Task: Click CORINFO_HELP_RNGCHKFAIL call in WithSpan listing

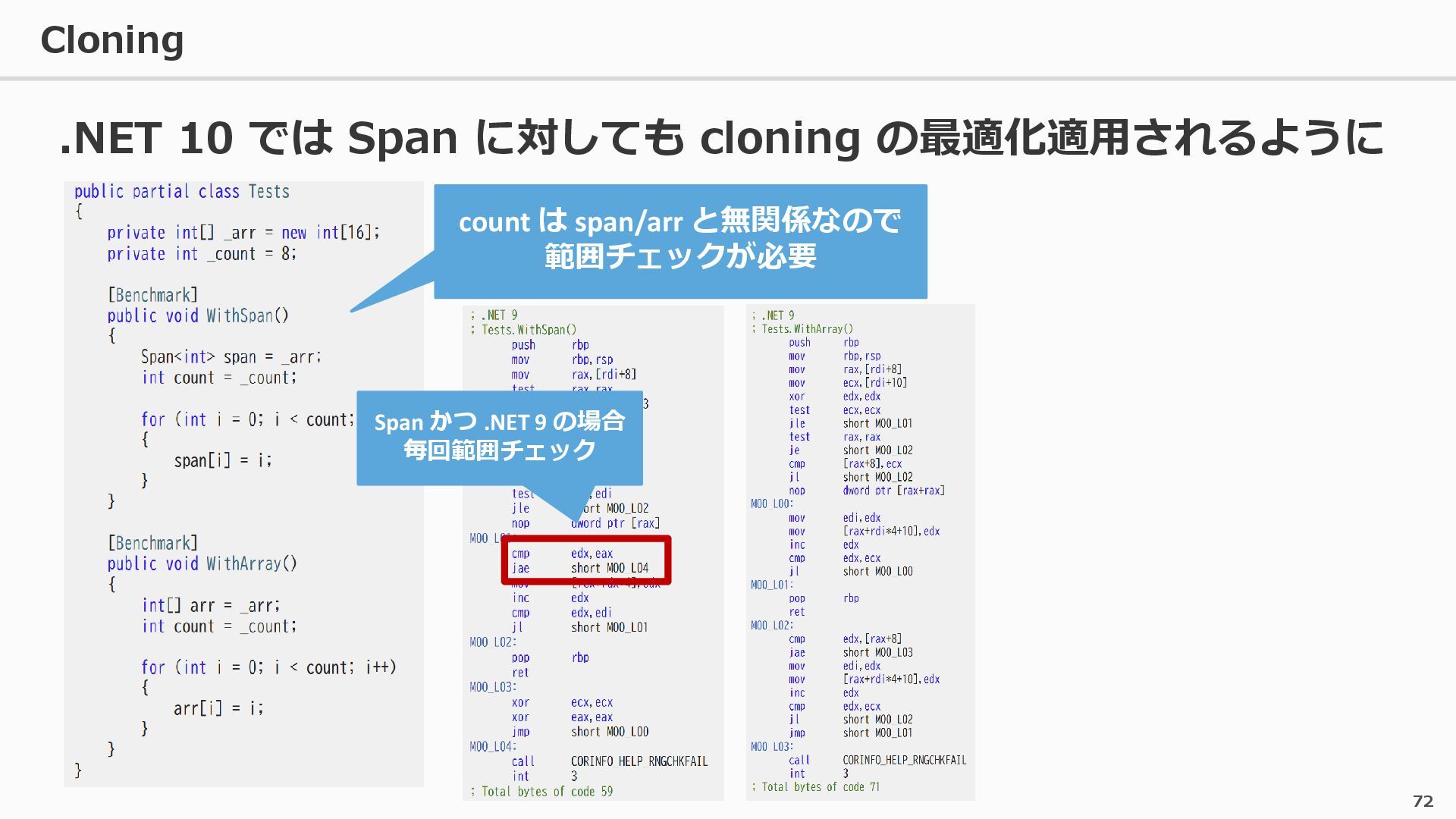Action: click(639, 761)
